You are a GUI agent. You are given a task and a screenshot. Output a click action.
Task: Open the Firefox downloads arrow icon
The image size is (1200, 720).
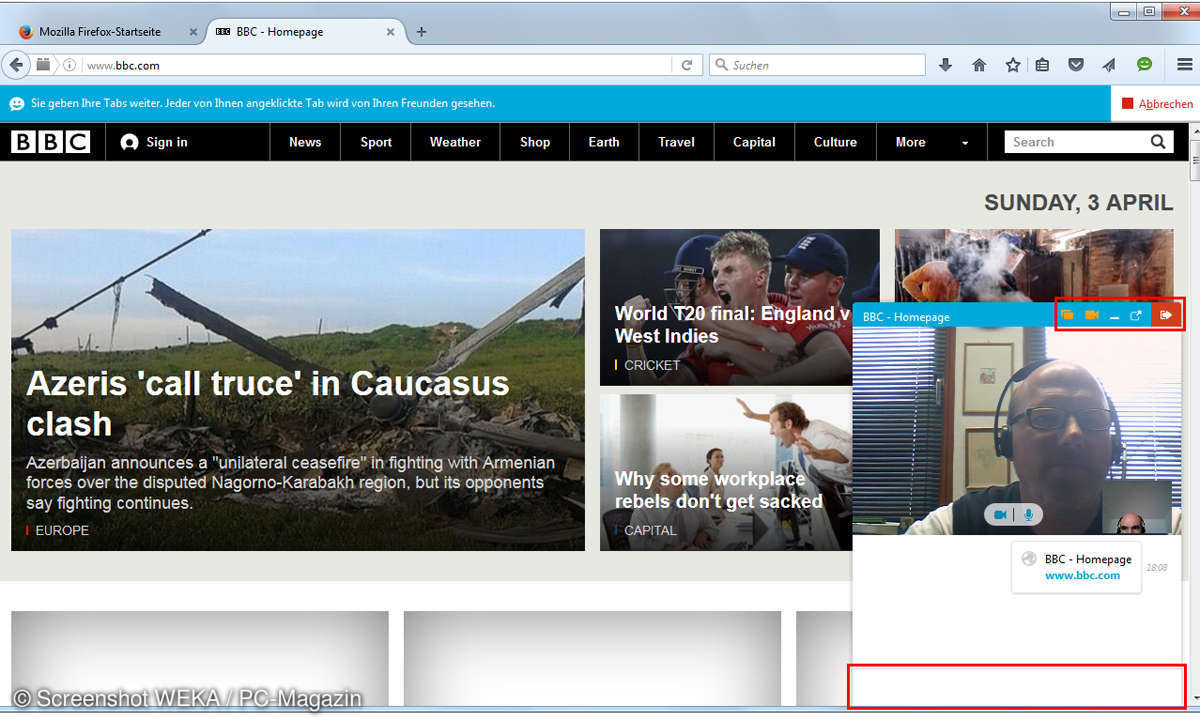tap(945, 65)
